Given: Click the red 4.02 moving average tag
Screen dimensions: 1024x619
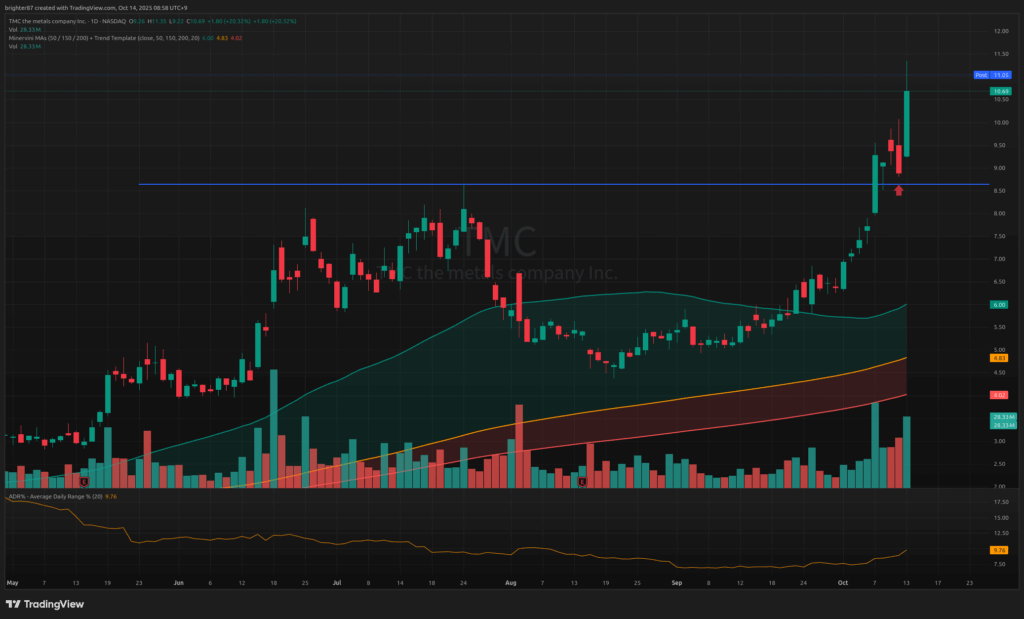Looking at the screenshot, I should 998,395.
